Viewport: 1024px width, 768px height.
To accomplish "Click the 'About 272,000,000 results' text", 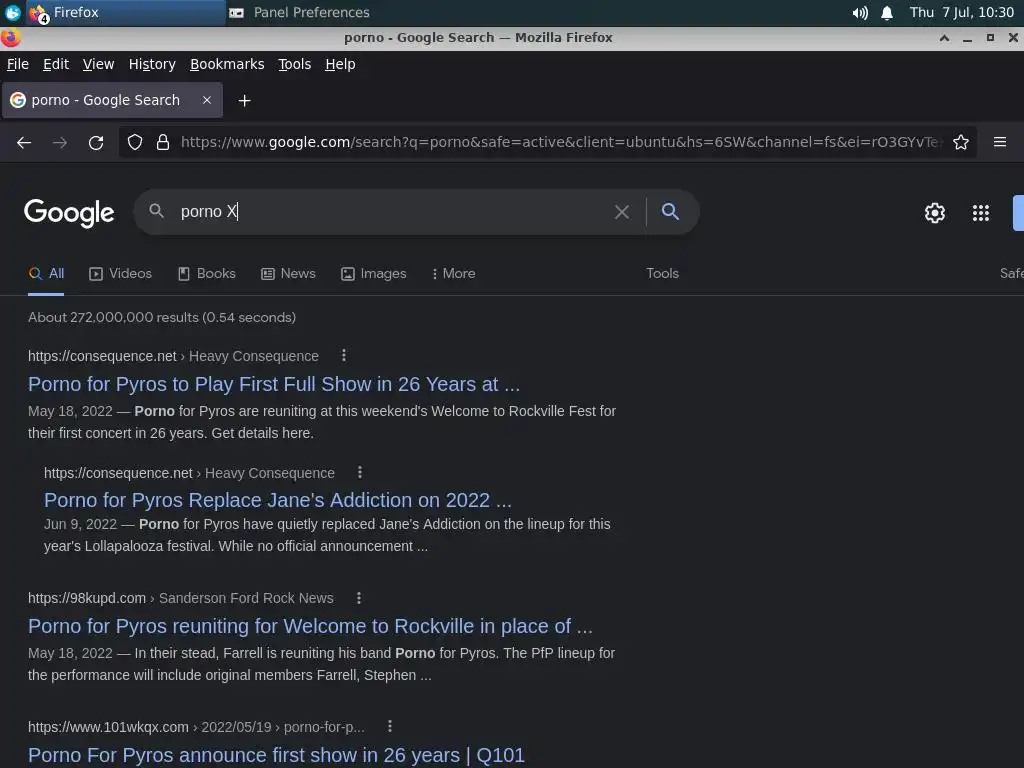I will (x=162, y=317).
